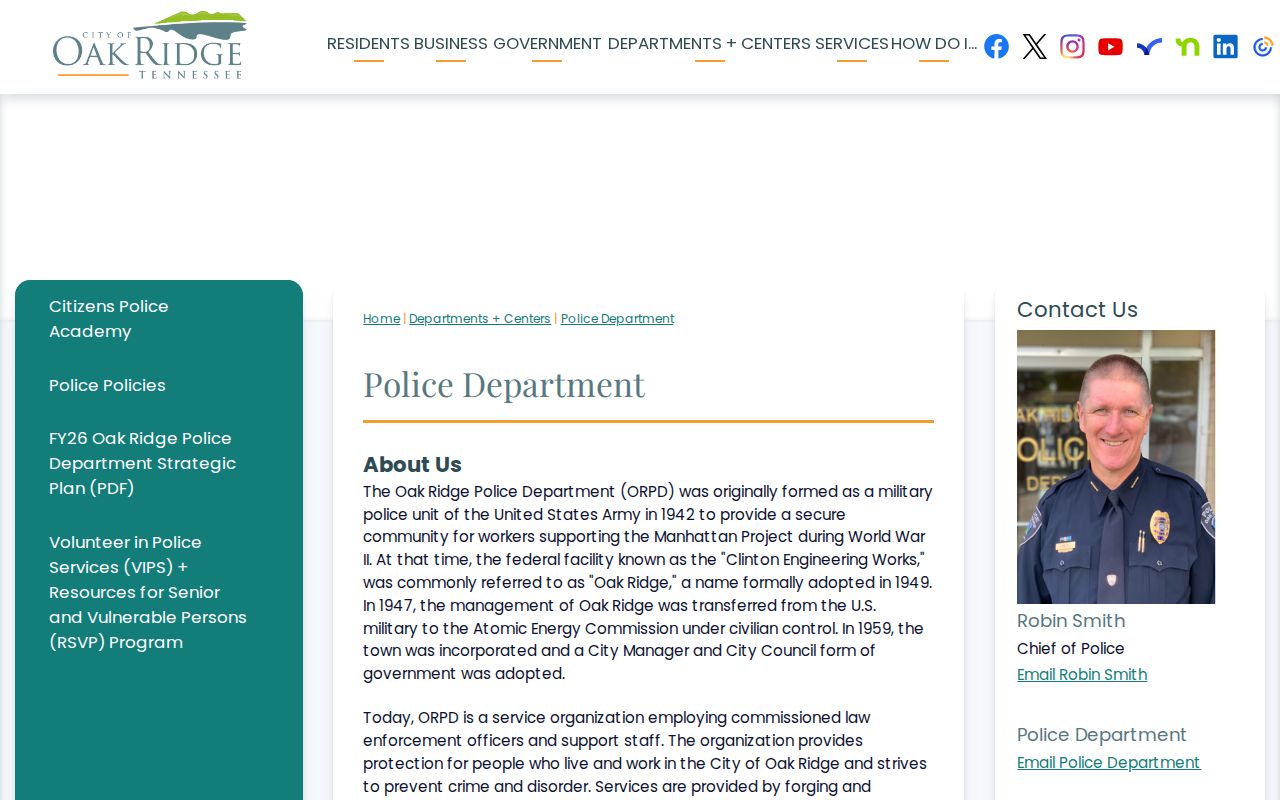The width and height of the screenshot is (1280, 800).
Task: Open FY26 Police Department Strategic Plan PDF
Action: click(142, 463)
